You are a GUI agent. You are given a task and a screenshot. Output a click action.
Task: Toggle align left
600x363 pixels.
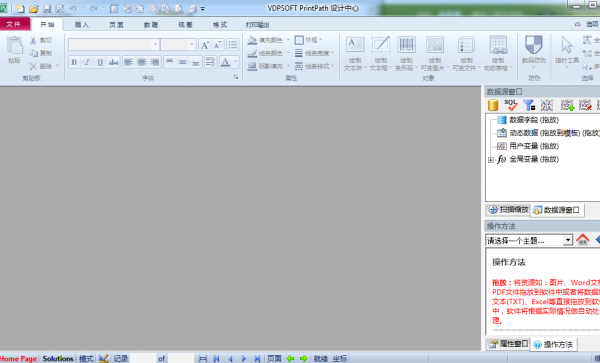pyautogui.click(x=129, y=62)
